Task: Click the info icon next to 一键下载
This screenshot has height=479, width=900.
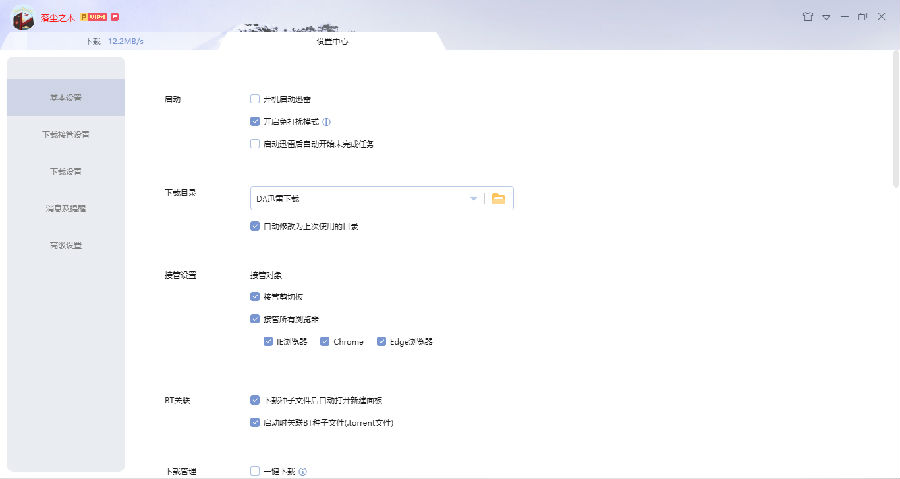Action: point(302,472)
